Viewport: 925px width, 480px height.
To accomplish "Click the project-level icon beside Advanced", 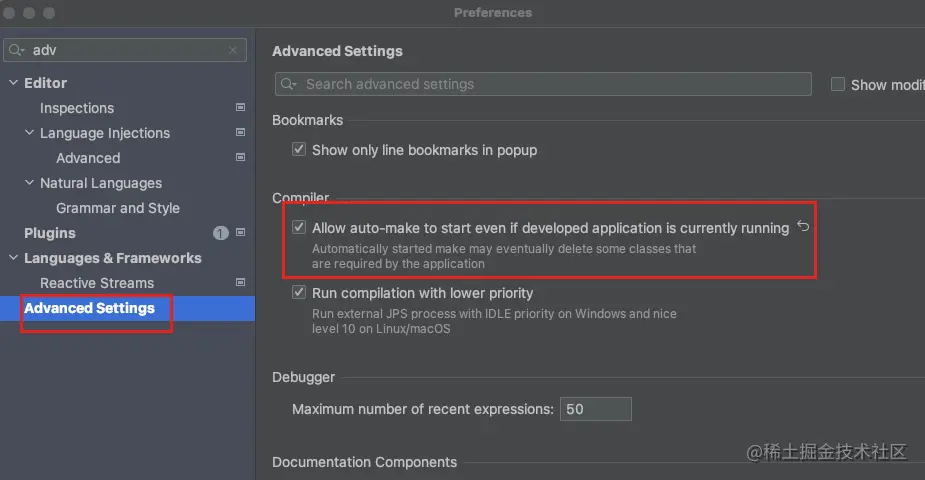I will (240, 157).
